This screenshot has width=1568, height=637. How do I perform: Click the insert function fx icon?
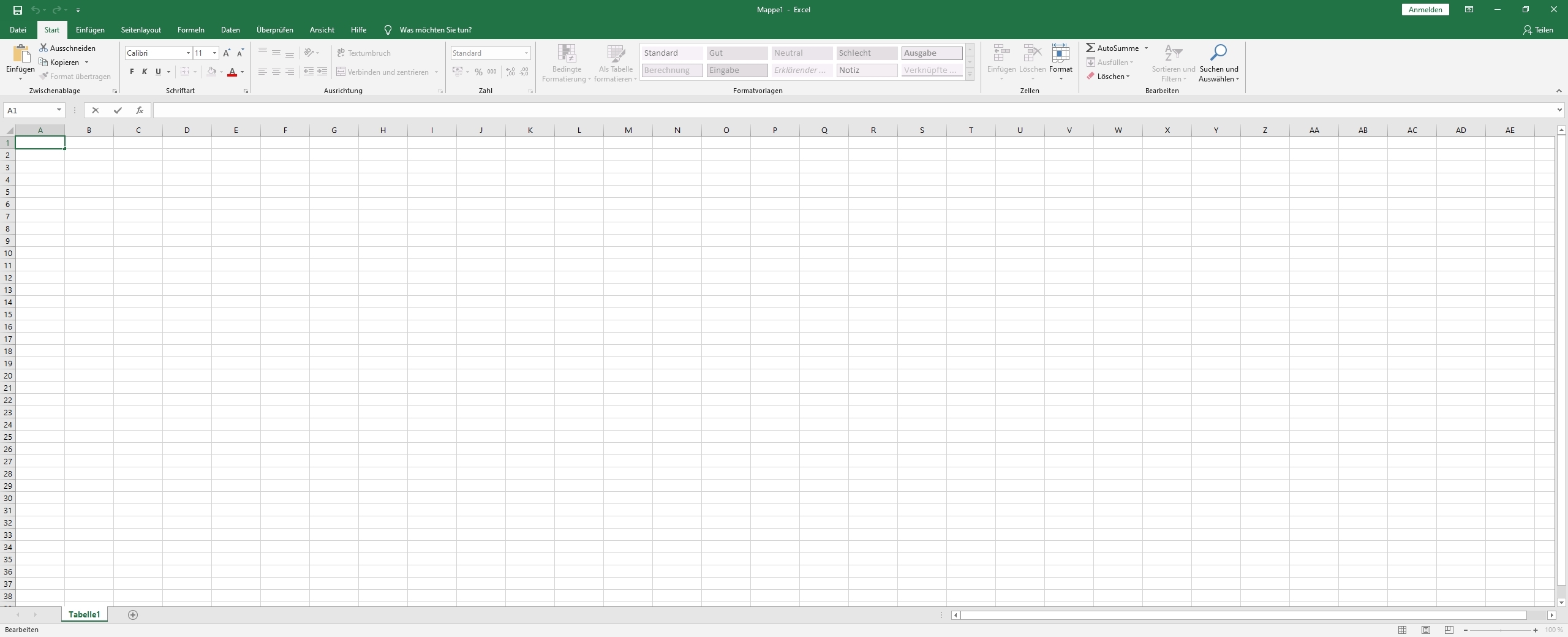tap(140, 110)
